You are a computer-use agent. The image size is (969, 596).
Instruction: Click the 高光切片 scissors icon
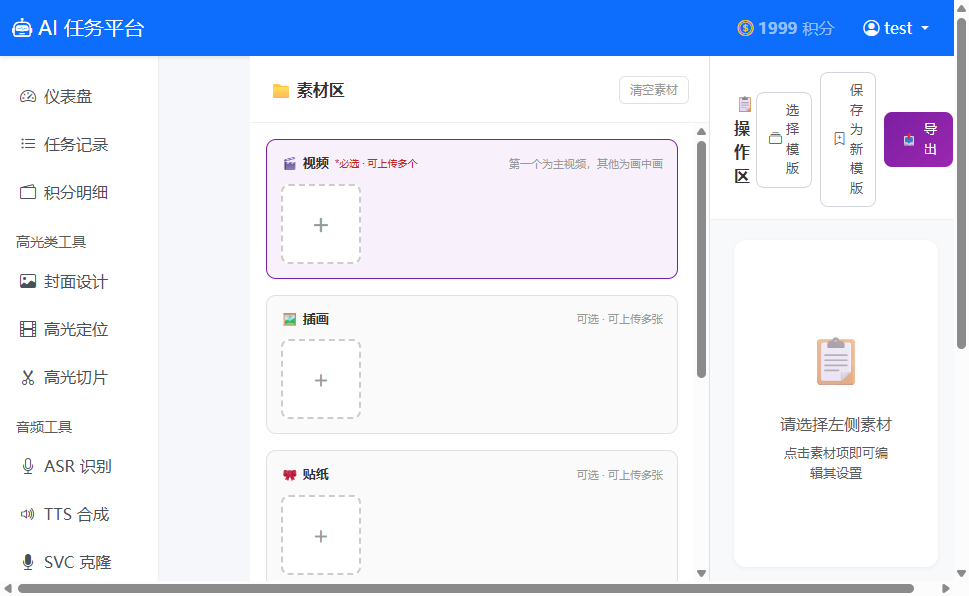28,377
